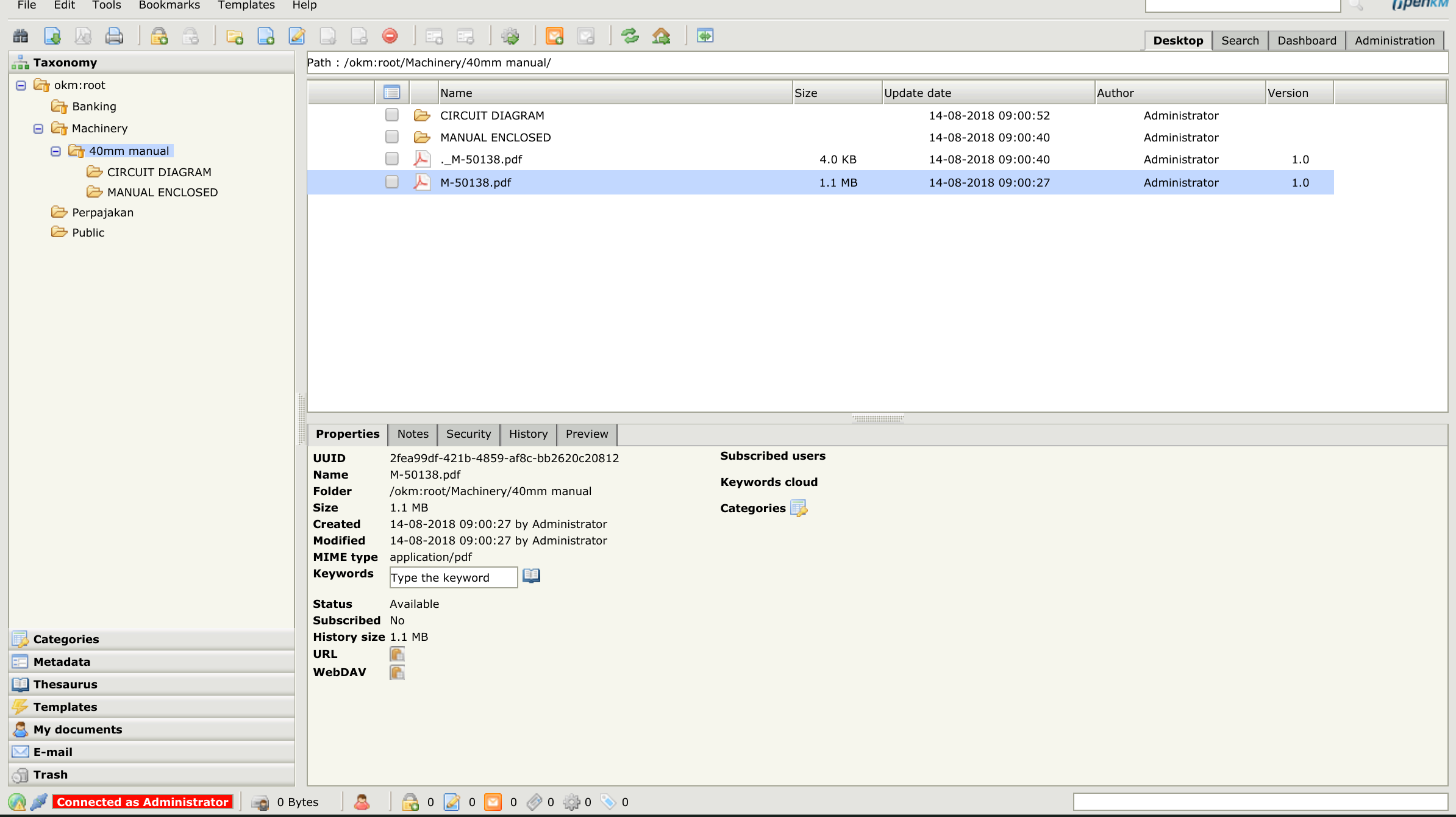Check the box for M-50138.pdf row
The height and width of the screenshot is (817, 1456).
(392, 182)
